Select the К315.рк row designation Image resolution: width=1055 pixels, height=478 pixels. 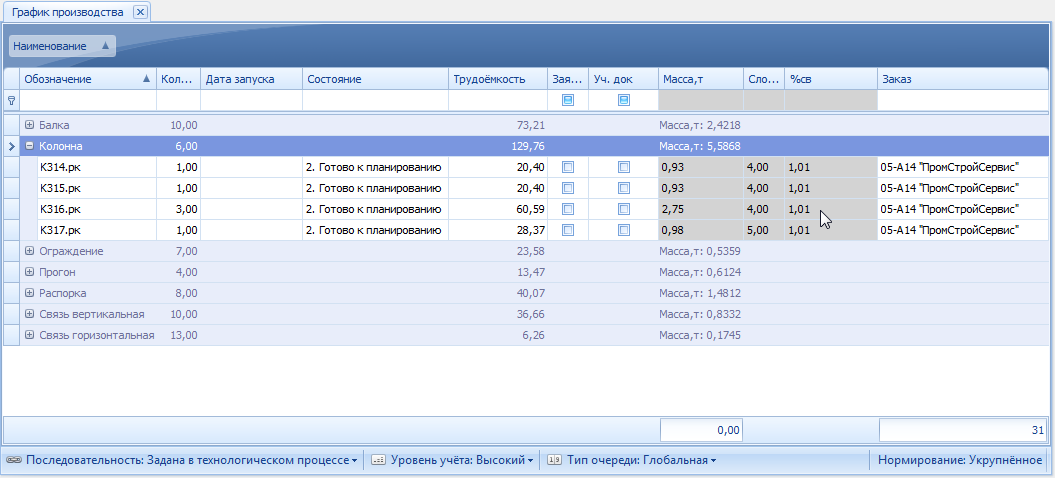[x=61, y=188]
